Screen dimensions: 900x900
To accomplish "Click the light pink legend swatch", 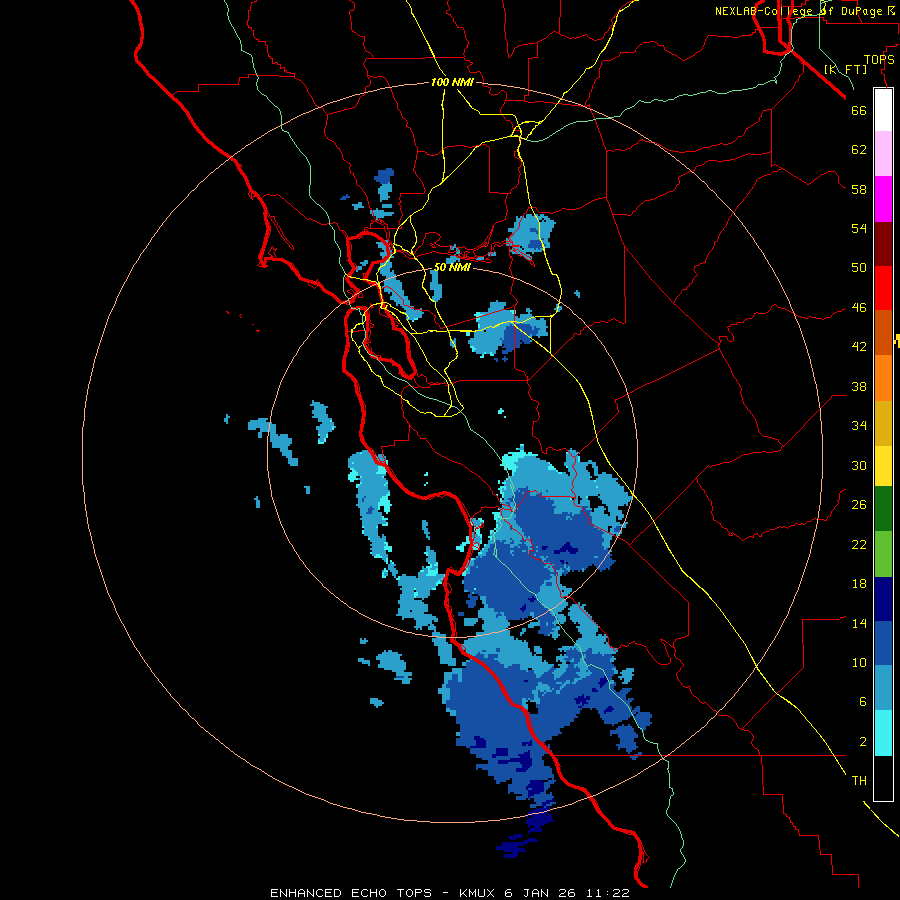I will point(883,154).
